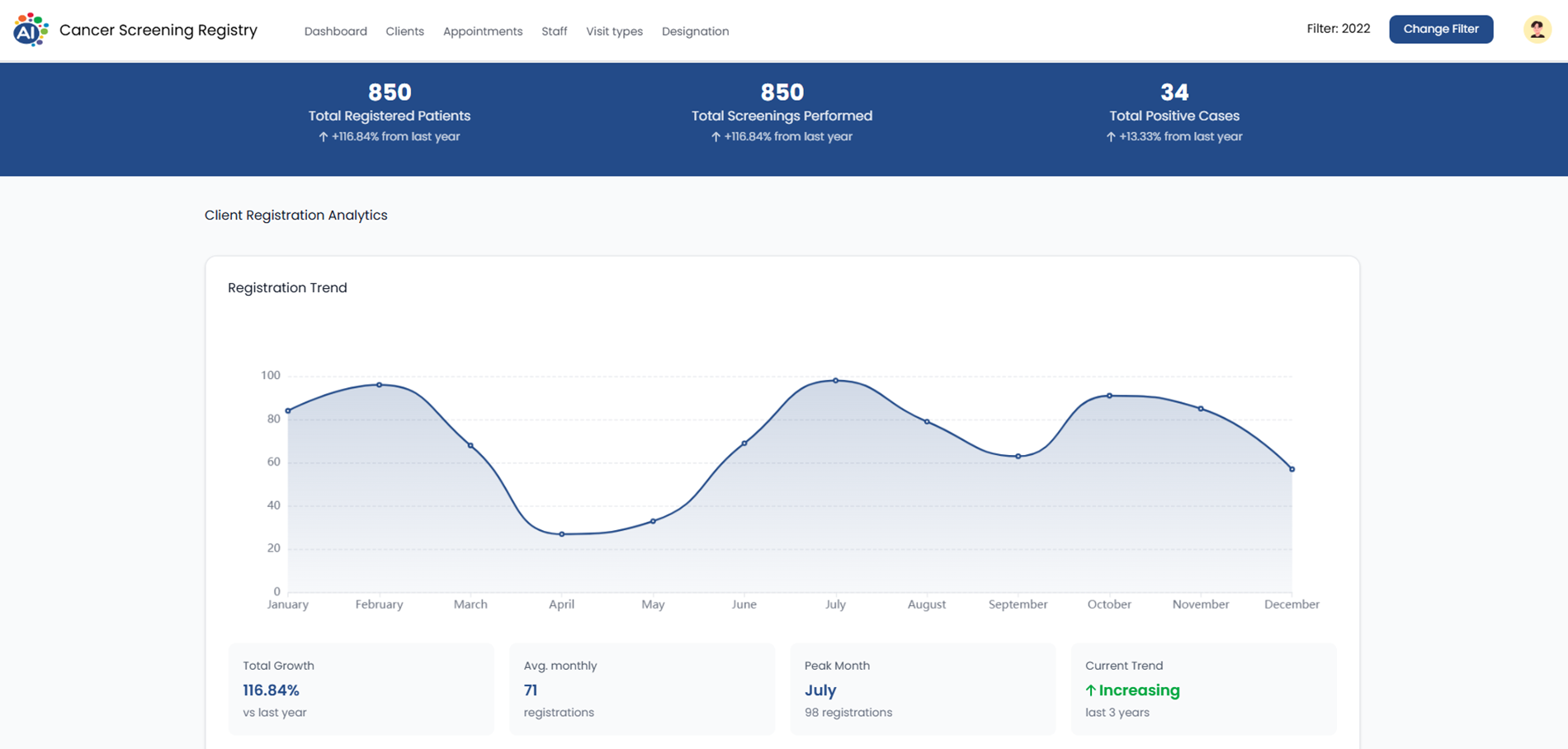Image resolution: width=1568 pixels, height=749 pixels.
Task: Click the Total Growth 116.84% stat card
Action: 361,689
